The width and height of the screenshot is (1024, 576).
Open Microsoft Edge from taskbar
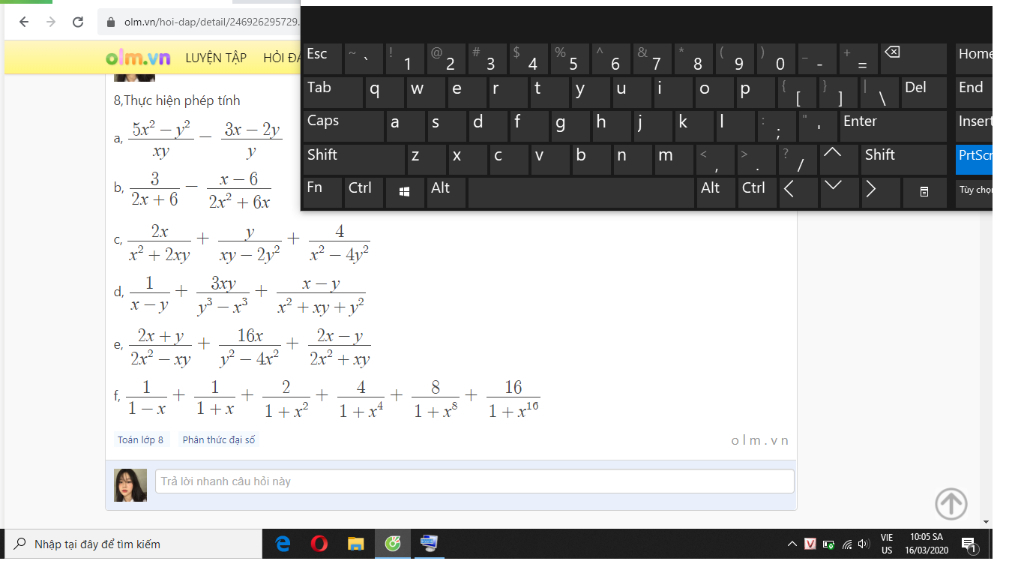[x=283, y=543]
